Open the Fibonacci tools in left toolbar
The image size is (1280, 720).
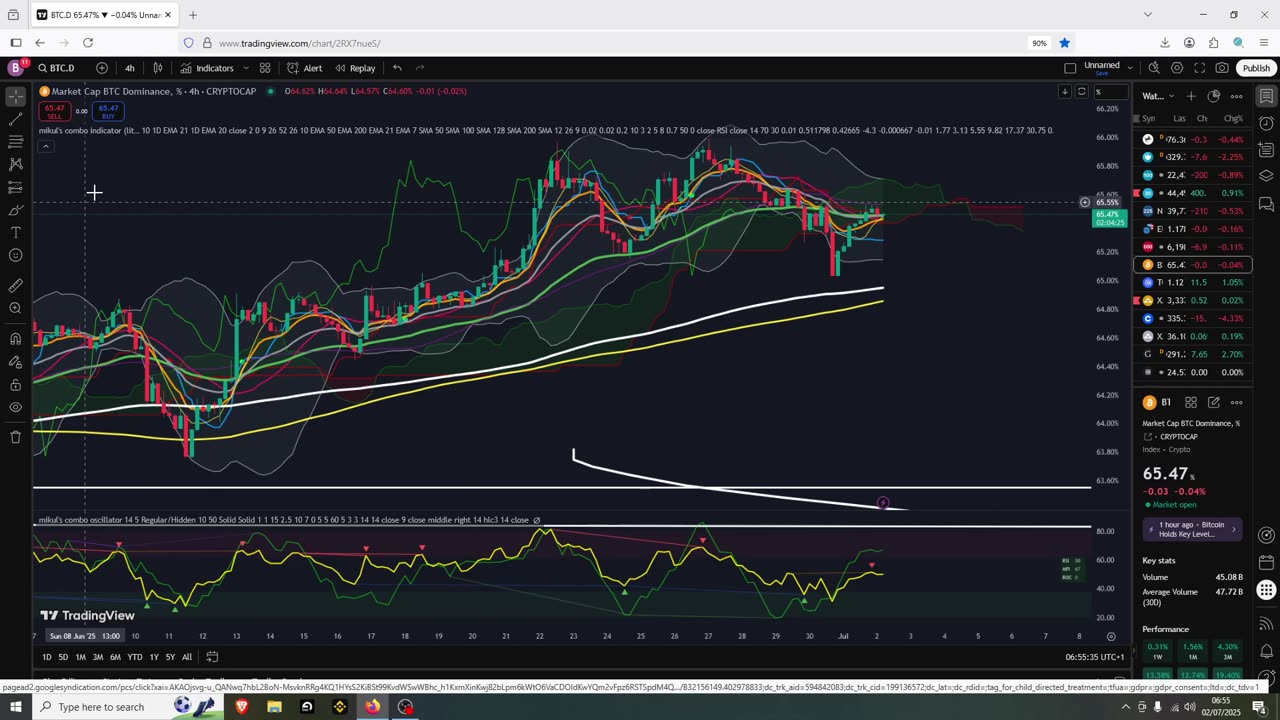coord(16,142)
